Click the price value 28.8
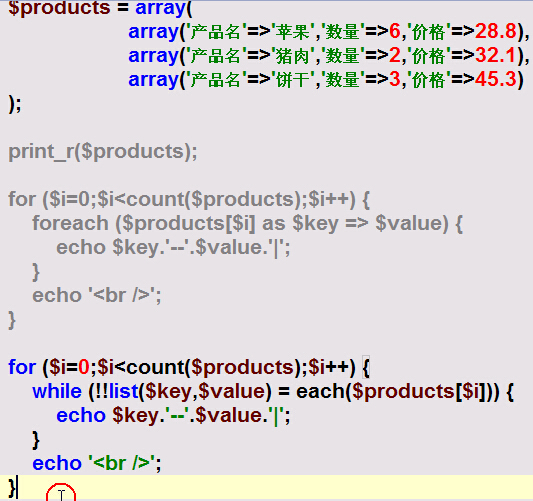Screen dimensions: 533x501 (x=496, y=31)
